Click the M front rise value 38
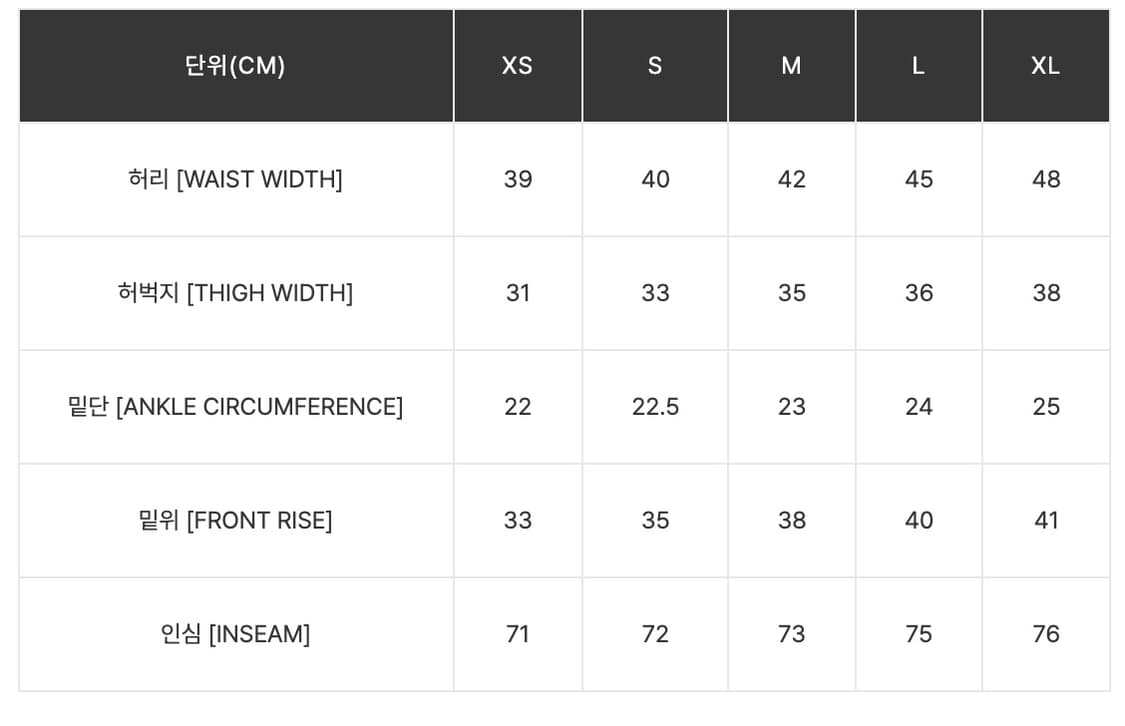The height and width of the screenshot is (726, 1125). click(x=792, y=521)
